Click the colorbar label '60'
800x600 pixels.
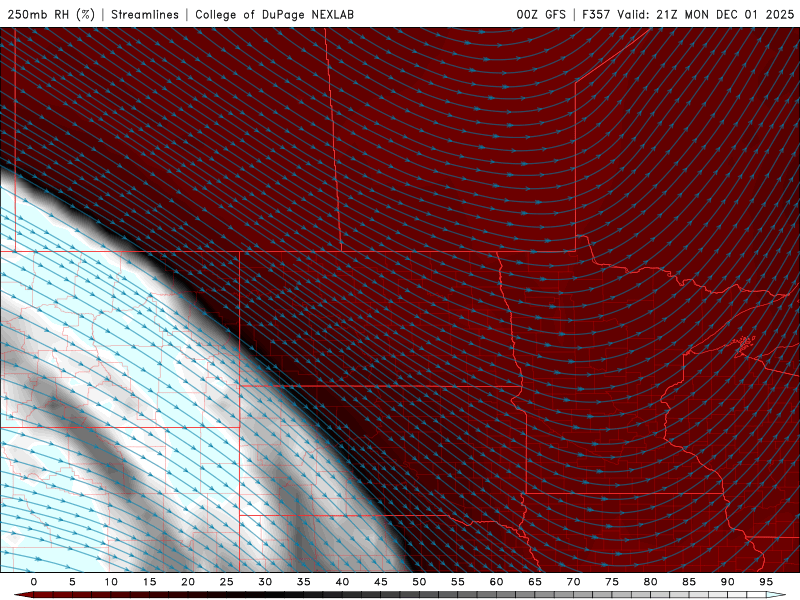point(496,582)
